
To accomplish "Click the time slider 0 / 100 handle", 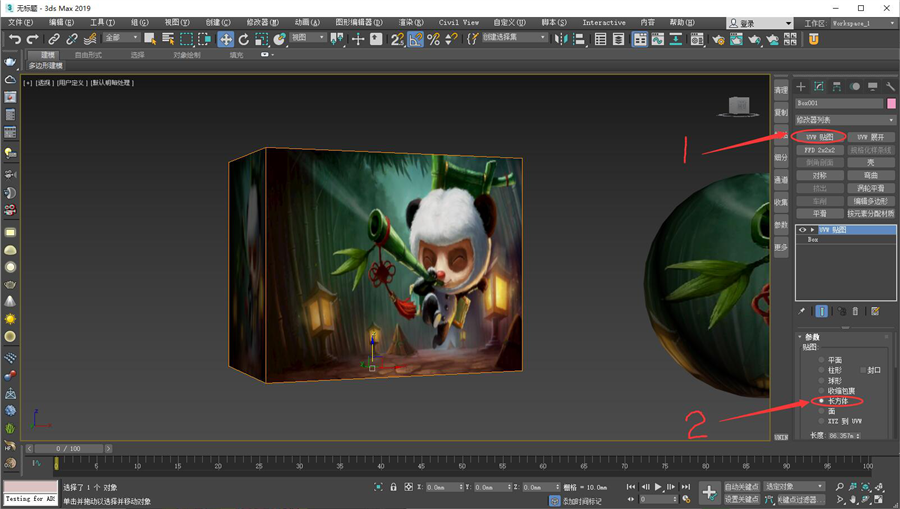I will (67, 449).
